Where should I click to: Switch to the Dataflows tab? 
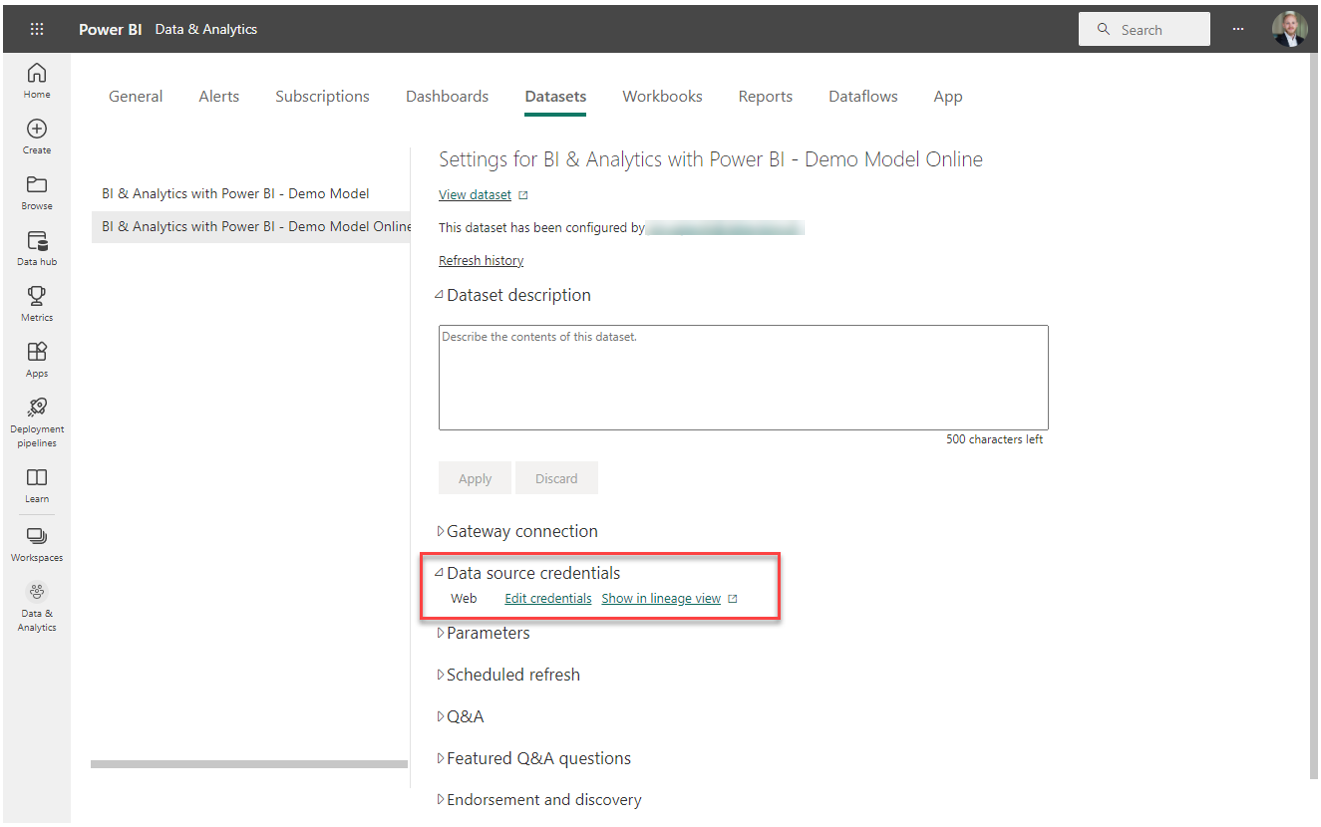click(x=863, y=97)
